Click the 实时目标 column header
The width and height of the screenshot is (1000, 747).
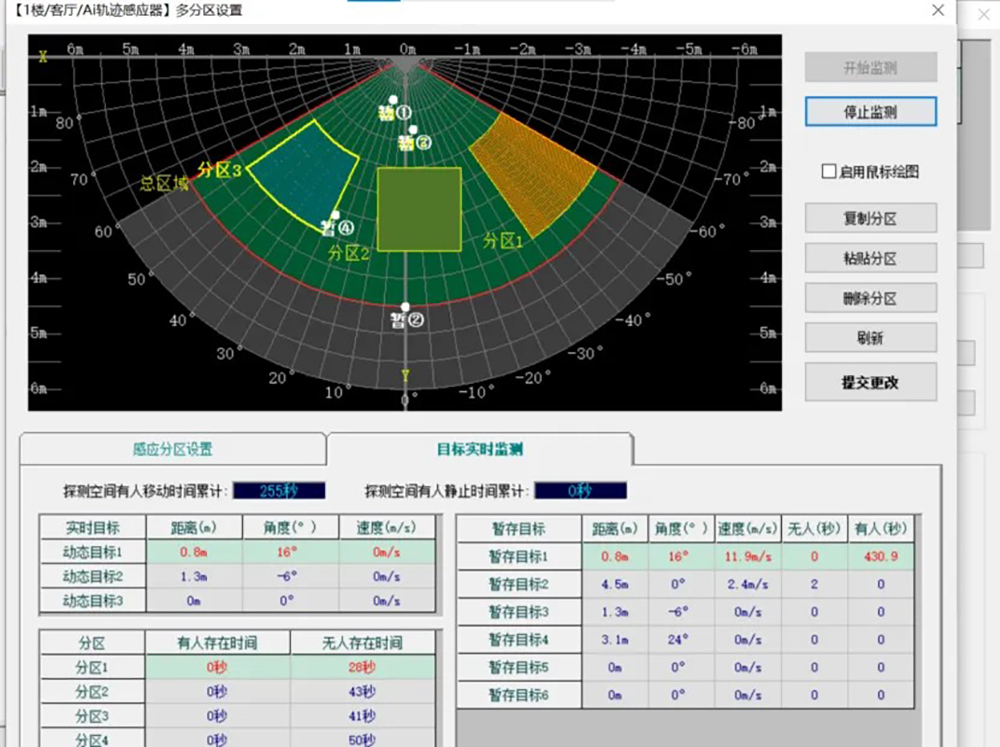pos(93,528)
